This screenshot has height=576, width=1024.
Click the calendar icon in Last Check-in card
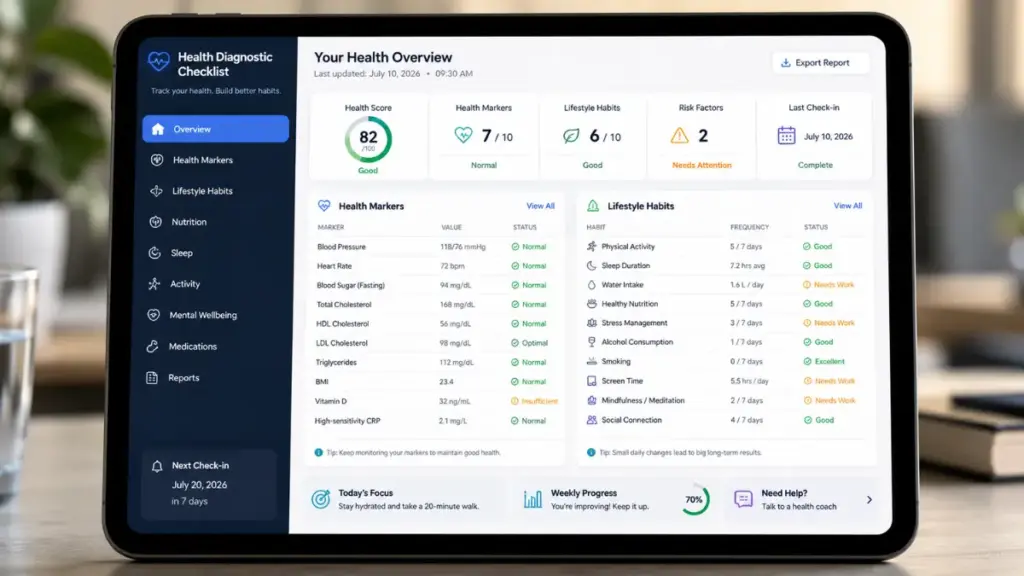786,135
